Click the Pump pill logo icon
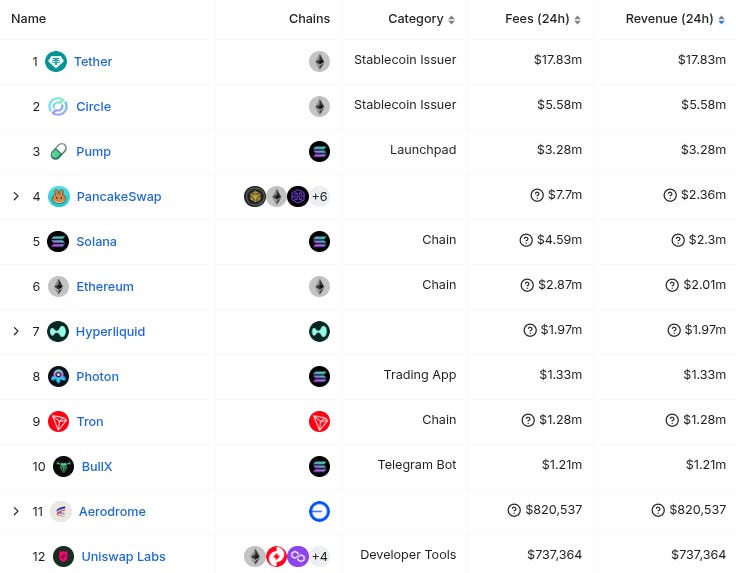The height and width of the screenshot is (573, 736). (58, 152)
